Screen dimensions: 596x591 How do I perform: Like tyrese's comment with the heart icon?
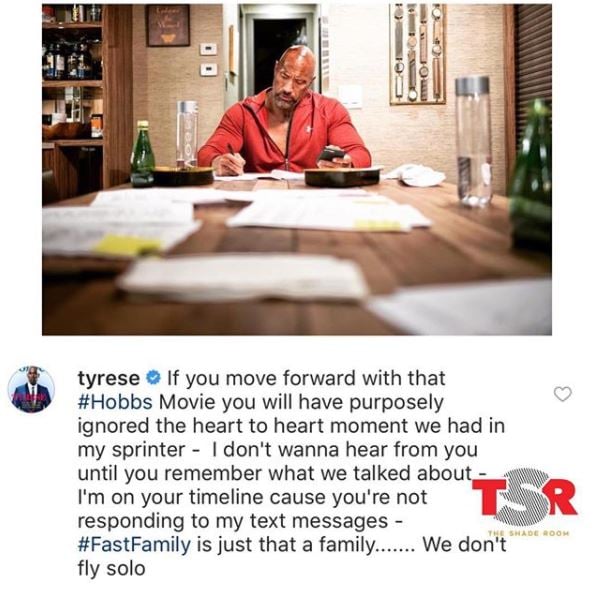563,394
